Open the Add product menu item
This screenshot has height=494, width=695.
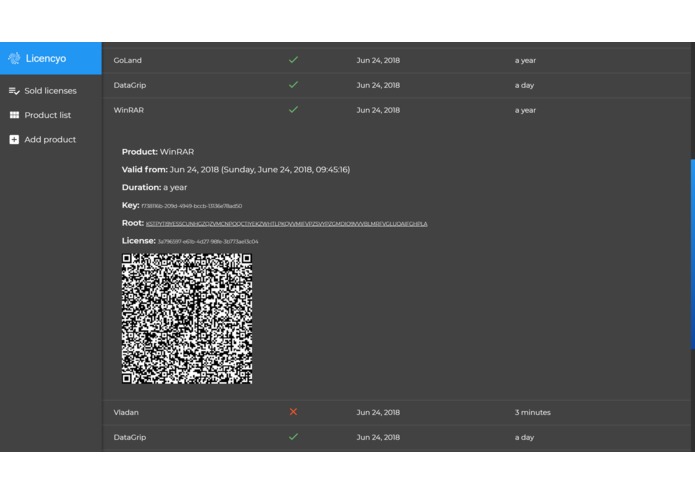(51, 140)
